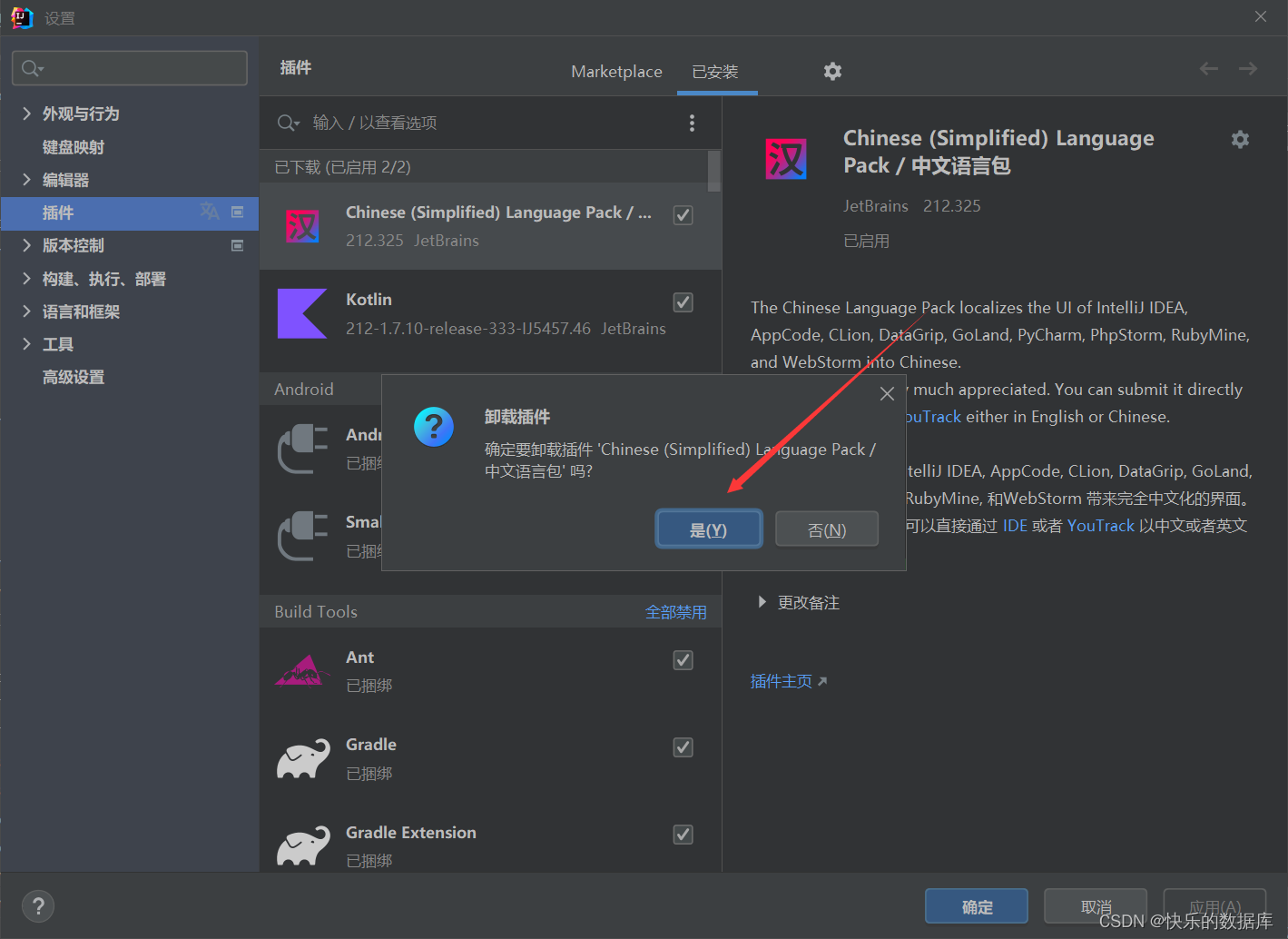This screenshot has height=939, width=1288.
Task: Select the Gradle Extension plugin name
Action: click(410, 833)
